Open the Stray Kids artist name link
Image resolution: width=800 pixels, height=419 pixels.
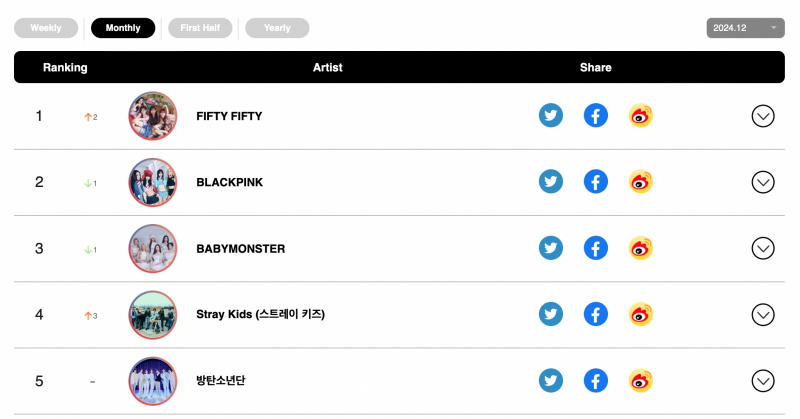pos(260,314)
